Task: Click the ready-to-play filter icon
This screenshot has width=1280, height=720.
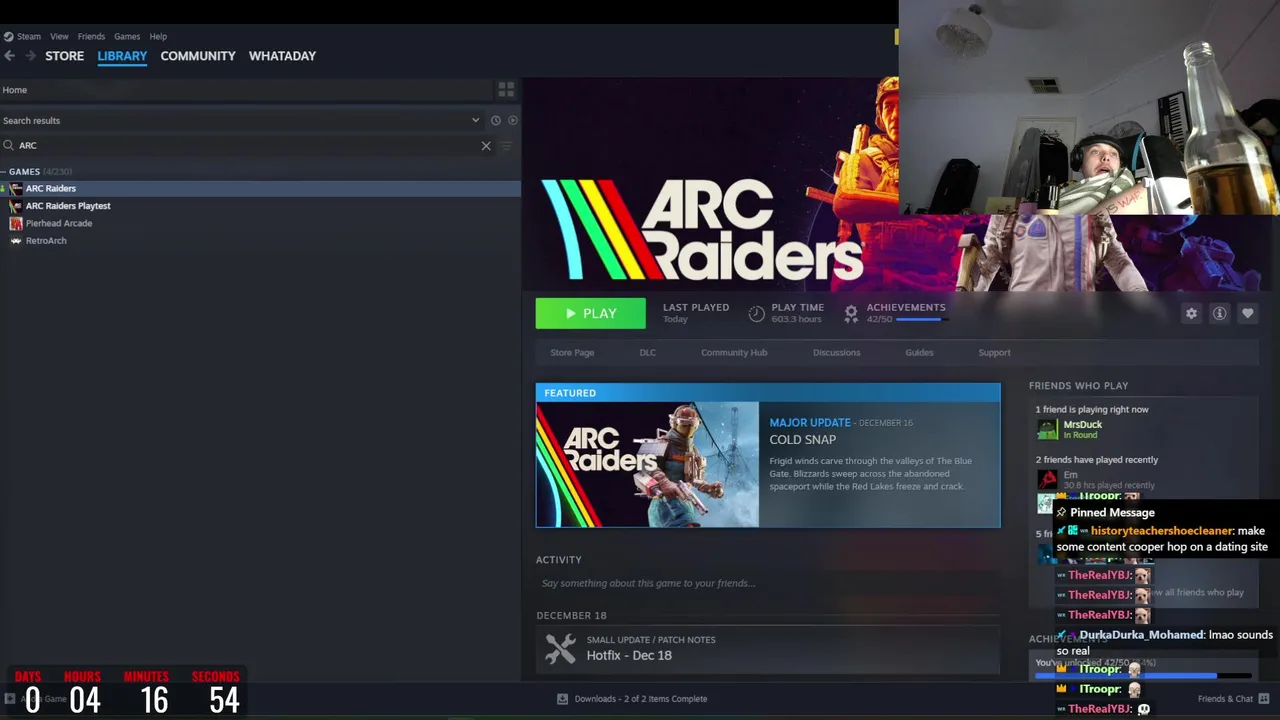Action: pyautogui.click(x=513, y=120)
